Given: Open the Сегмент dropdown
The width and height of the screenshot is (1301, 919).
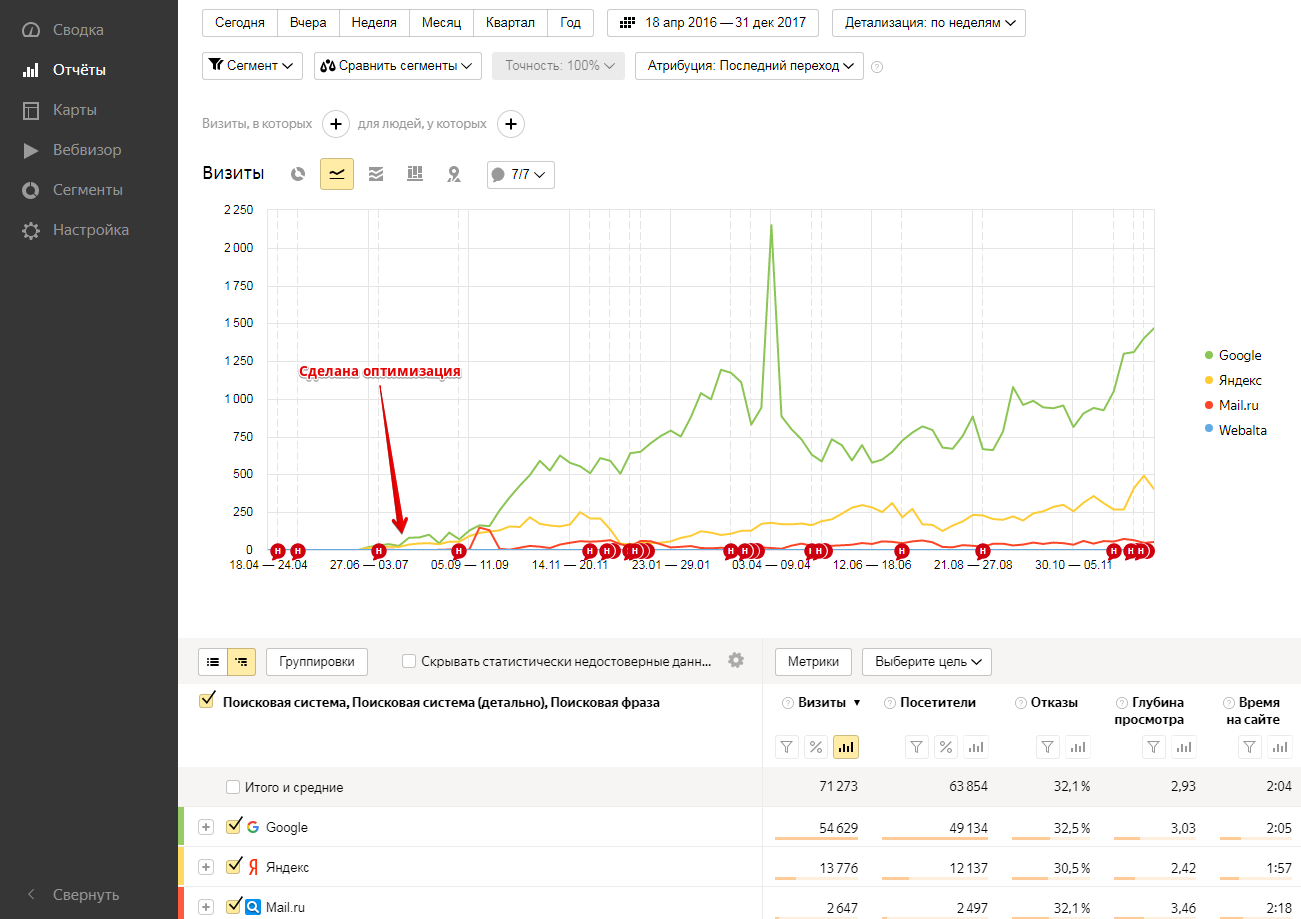Looking at the screenshot, I should pyautogui.click(x=252, y=66).
